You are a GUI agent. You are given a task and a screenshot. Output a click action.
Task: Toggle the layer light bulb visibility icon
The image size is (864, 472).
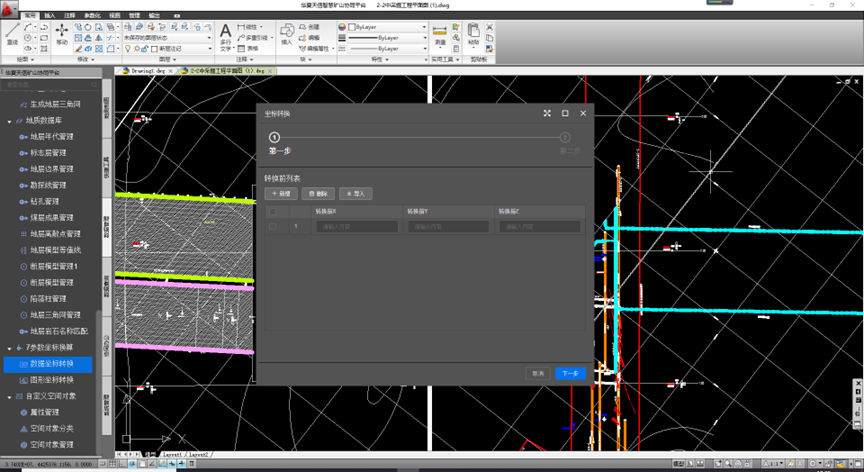(x=128, y=48)
